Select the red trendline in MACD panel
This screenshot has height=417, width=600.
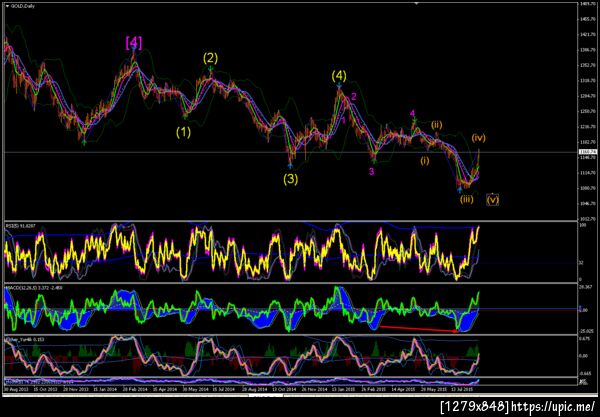click(419, 329)
